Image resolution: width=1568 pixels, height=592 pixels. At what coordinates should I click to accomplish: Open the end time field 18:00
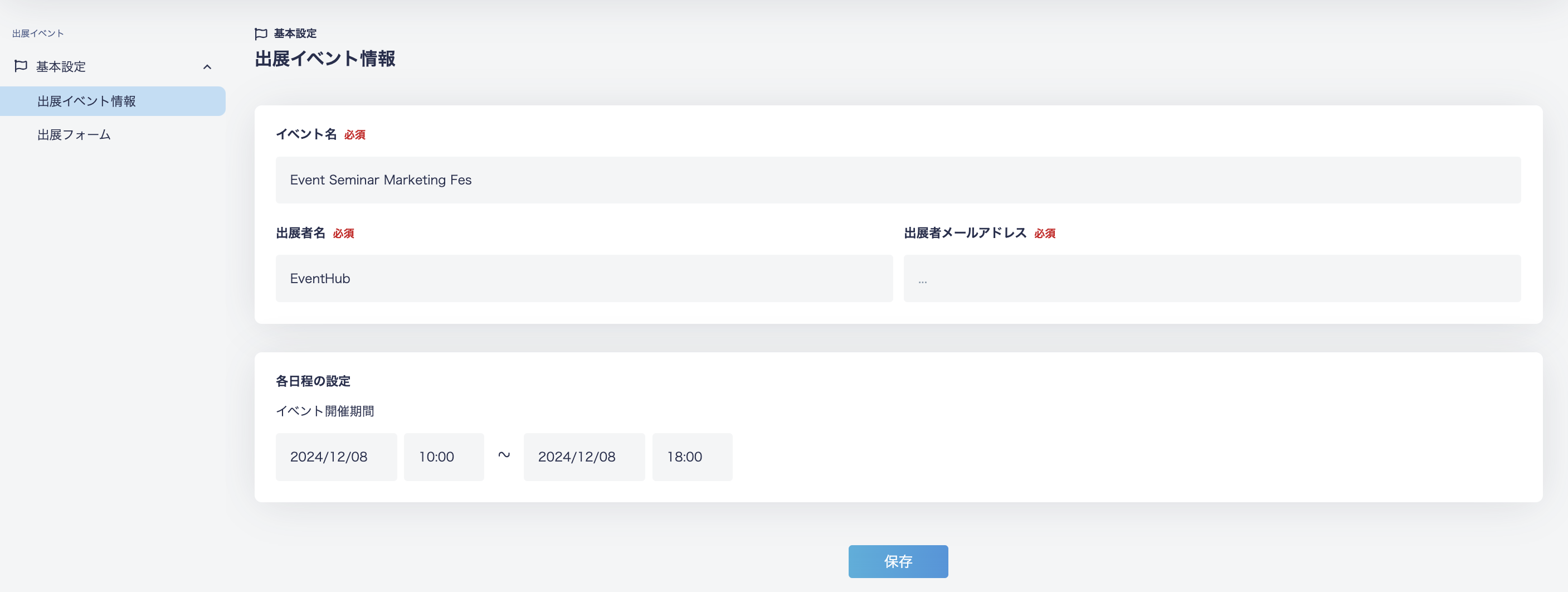pyautogui.click(x=693, y=457)
